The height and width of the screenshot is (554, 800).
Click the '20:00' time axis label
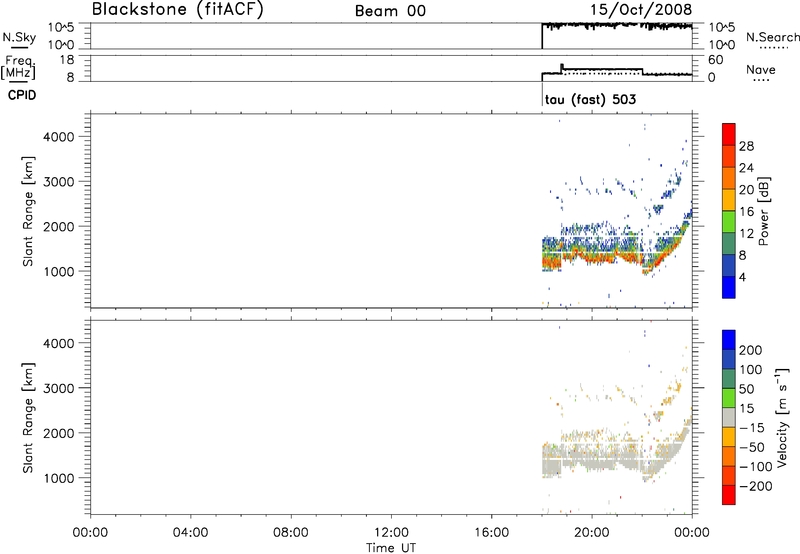pos(592,533)
